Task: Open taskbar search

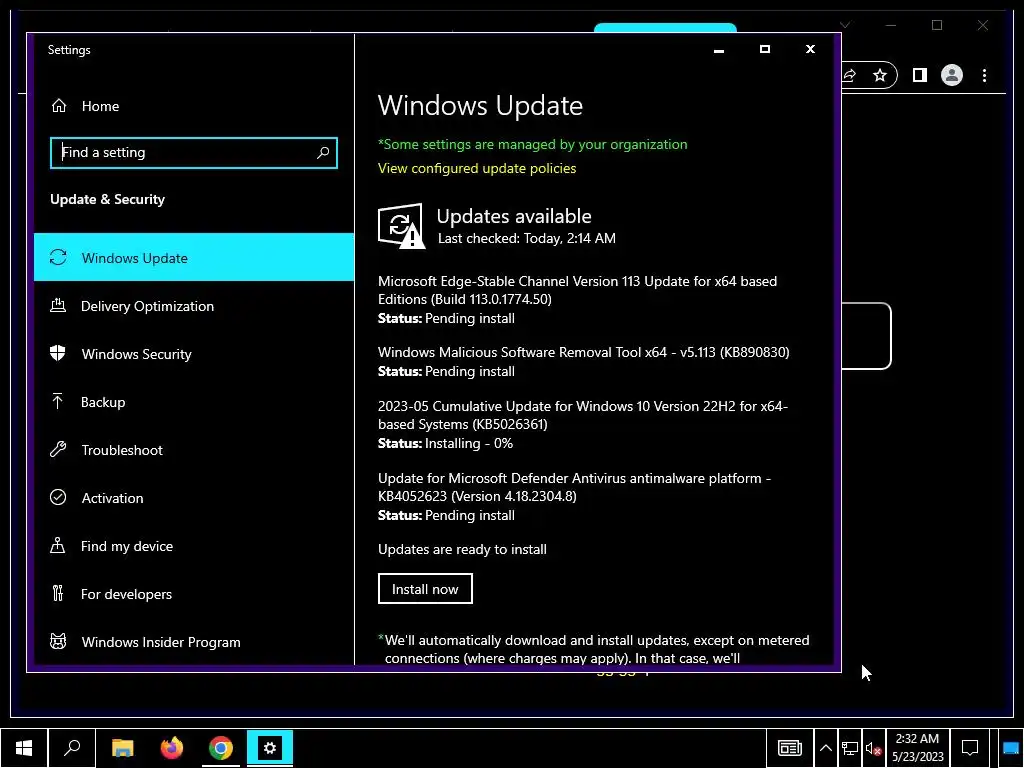Action: click(72, 748)
